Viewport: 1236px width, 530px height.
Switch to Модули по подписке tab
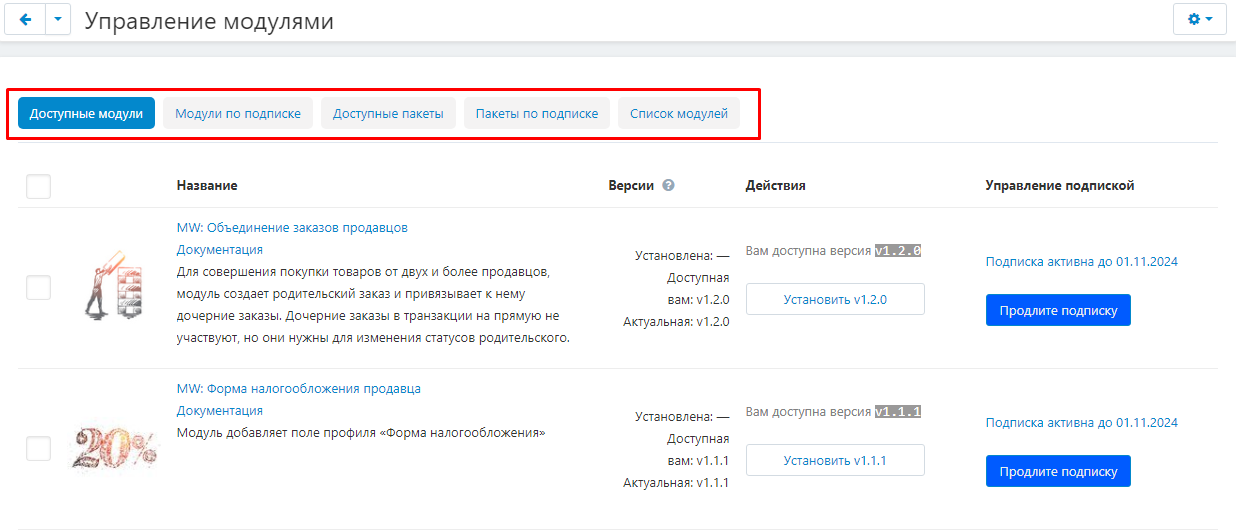pyautogui.click(x=238, y=114)
